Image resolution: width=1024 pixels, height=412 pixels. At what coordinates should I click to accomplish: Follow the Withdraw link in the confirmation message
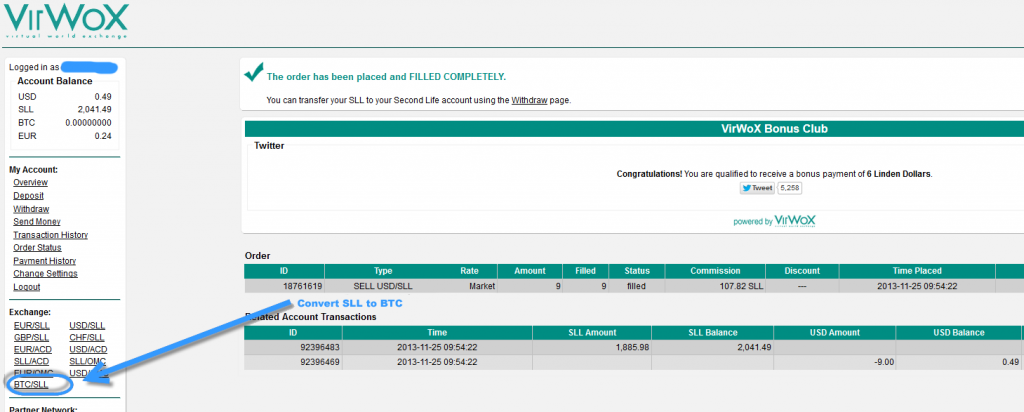[529, 101]
